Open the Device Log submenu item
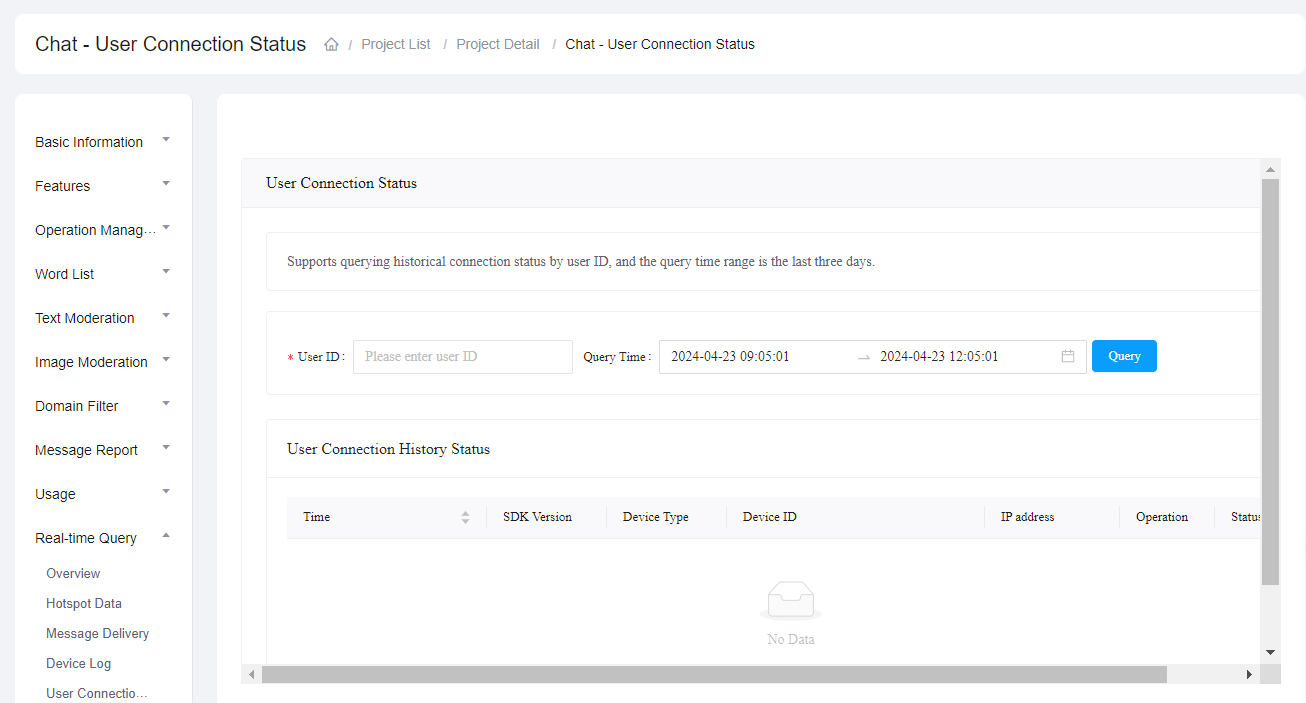Screen dimensions: 1306x703 [79, 663]
